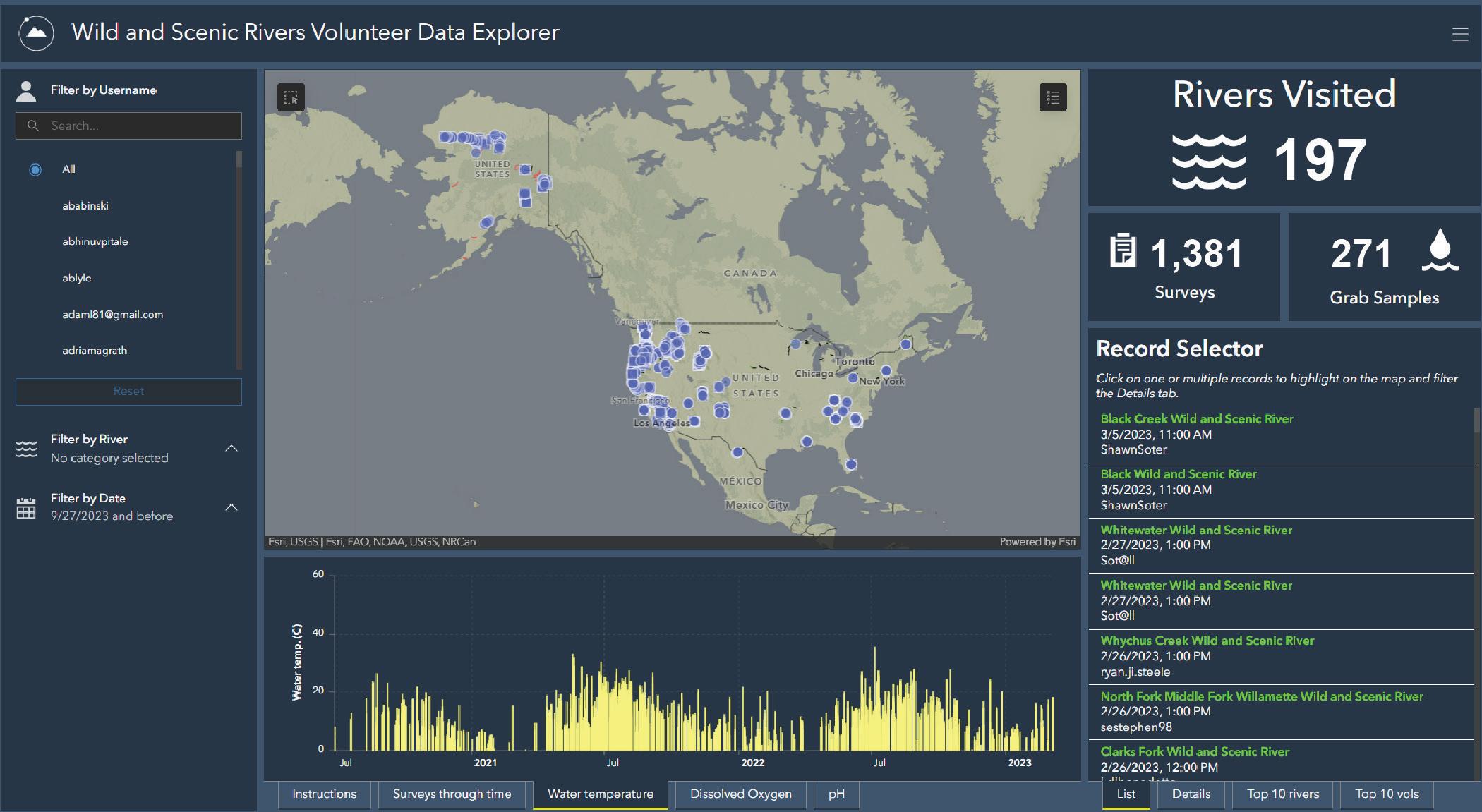Image resolution: width=1482 pixels, height=812 pixels.
Task: Expand the Filter by Date chevron
Action: [231, 507]
